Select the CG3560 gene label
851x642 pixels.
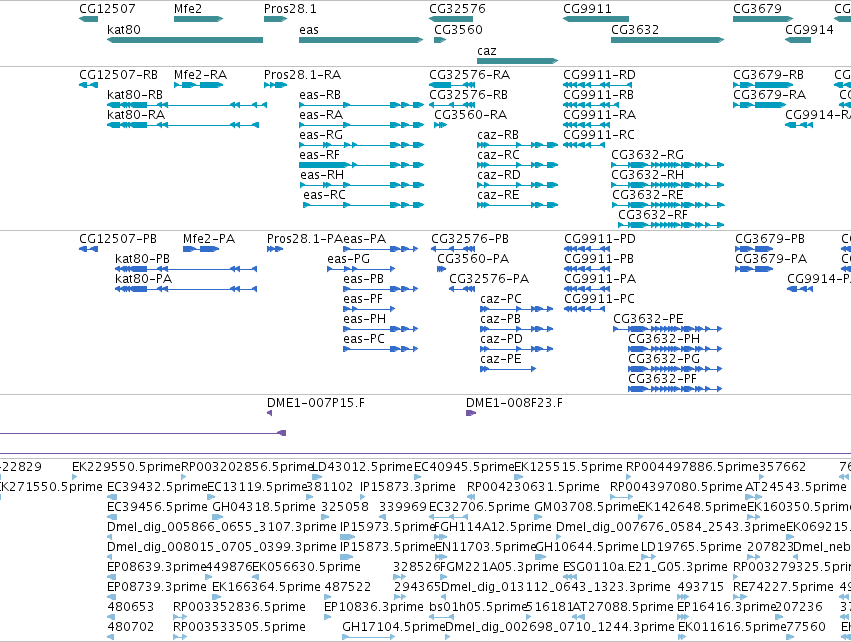pos(459,29)
